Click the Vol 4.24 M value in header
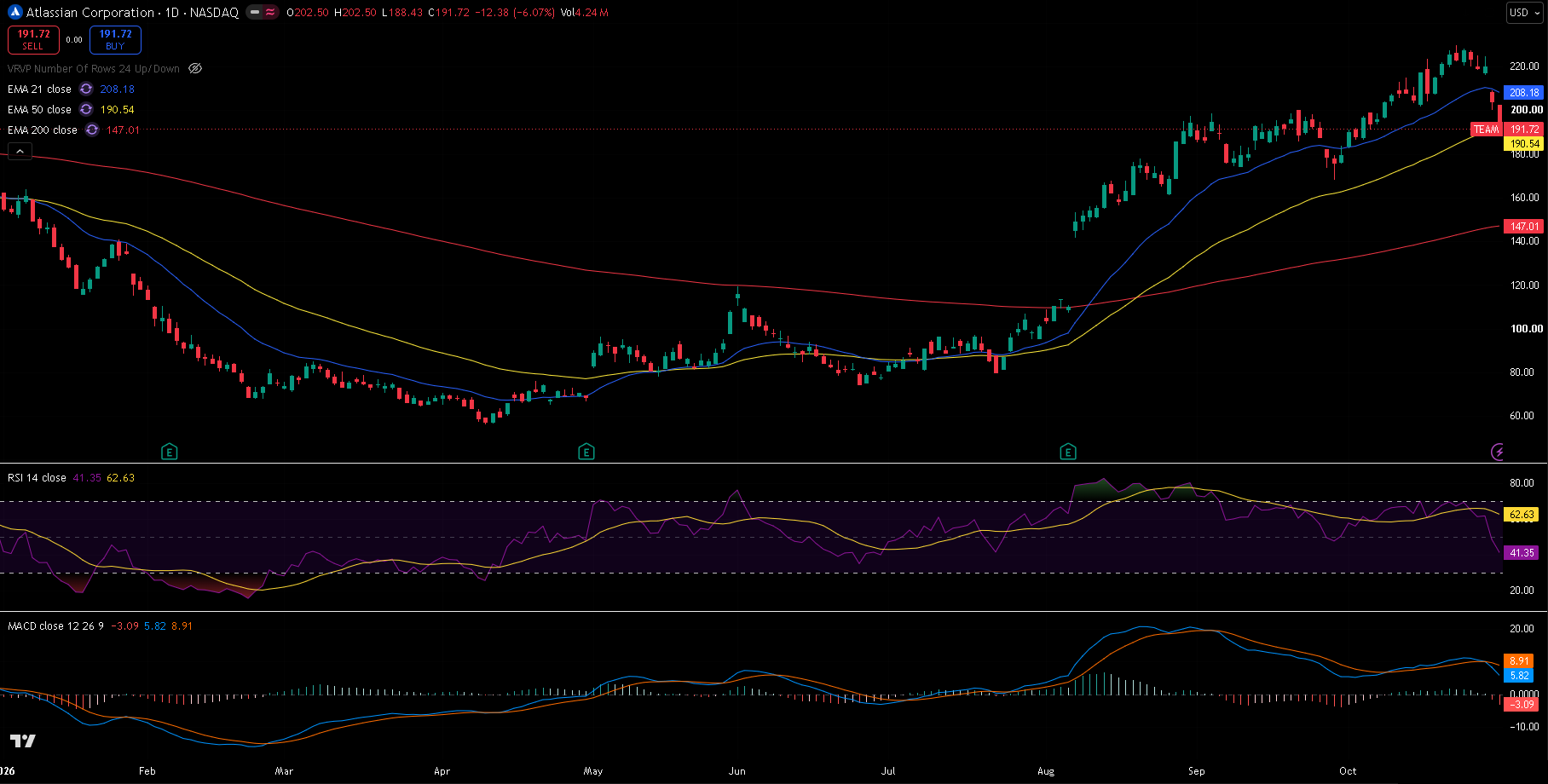 click(x=585, y=13)
